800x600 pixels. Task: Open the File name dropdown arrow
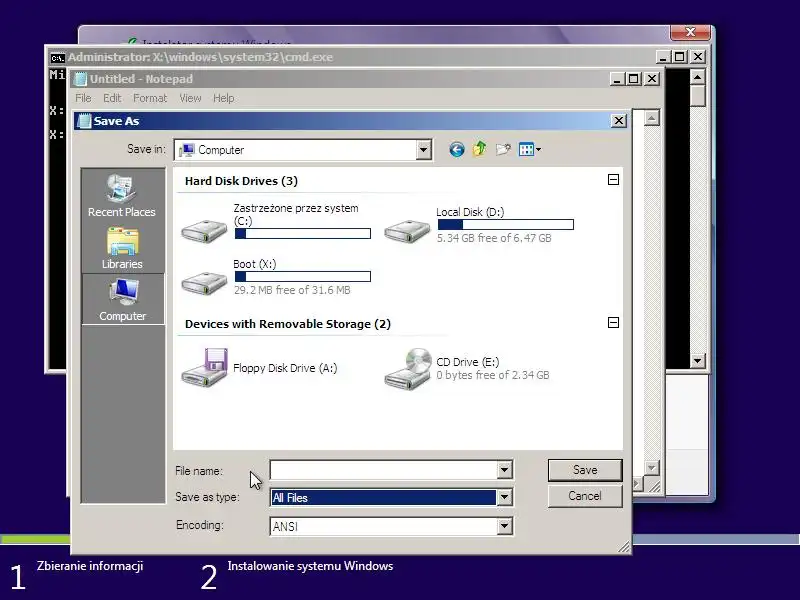click(504, 470)
